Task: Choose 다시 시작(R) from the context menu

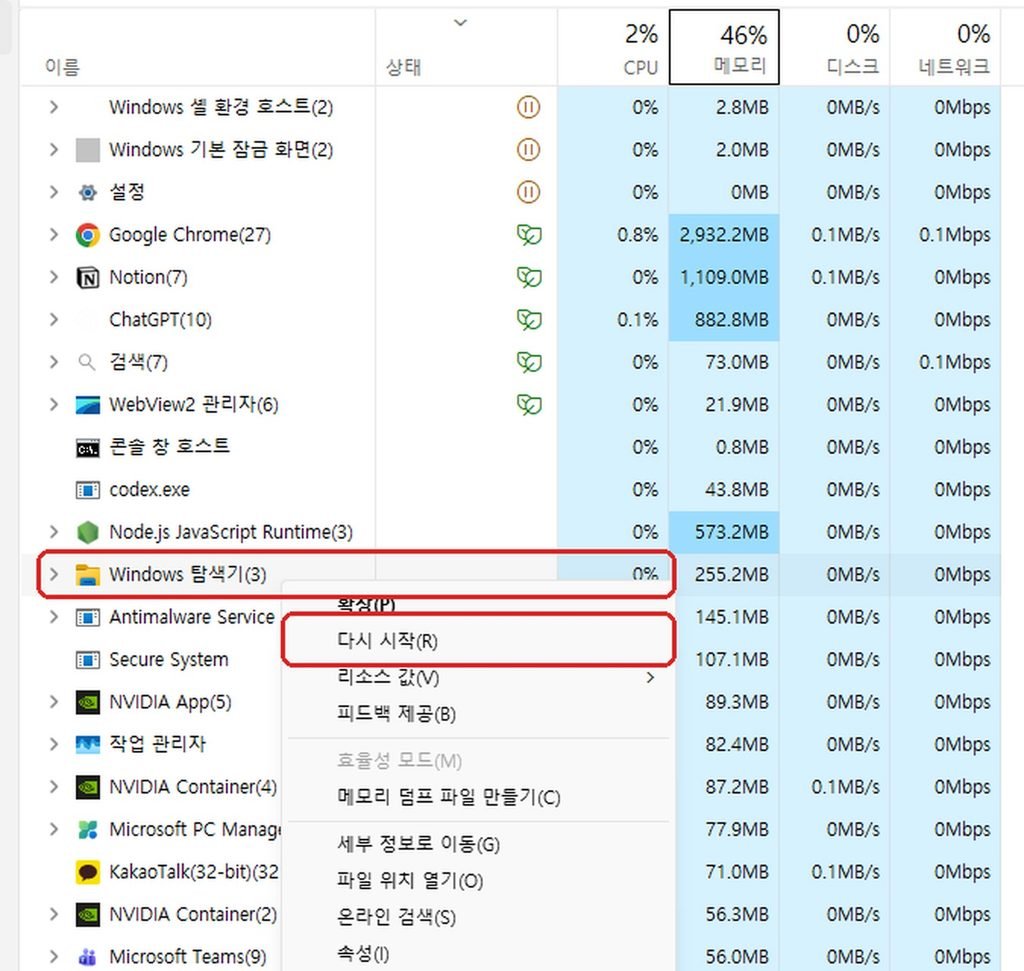Action: 479,641
